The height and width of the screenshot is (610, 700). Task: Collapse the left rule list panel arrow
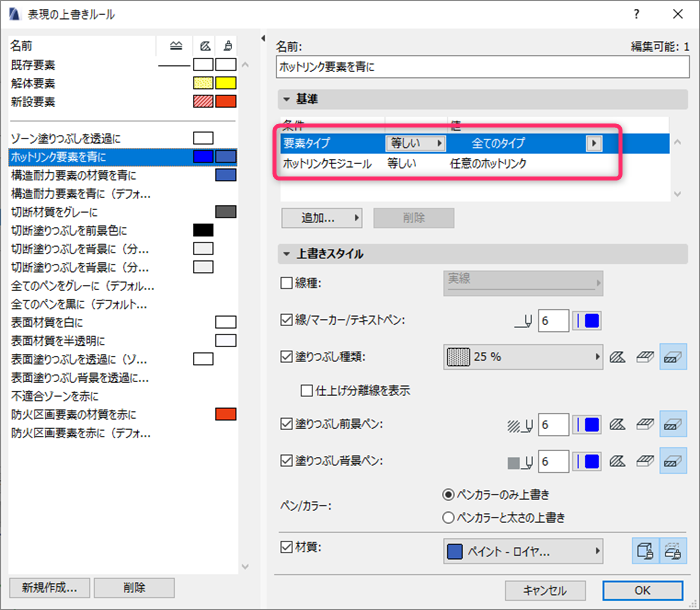(263, 38)
